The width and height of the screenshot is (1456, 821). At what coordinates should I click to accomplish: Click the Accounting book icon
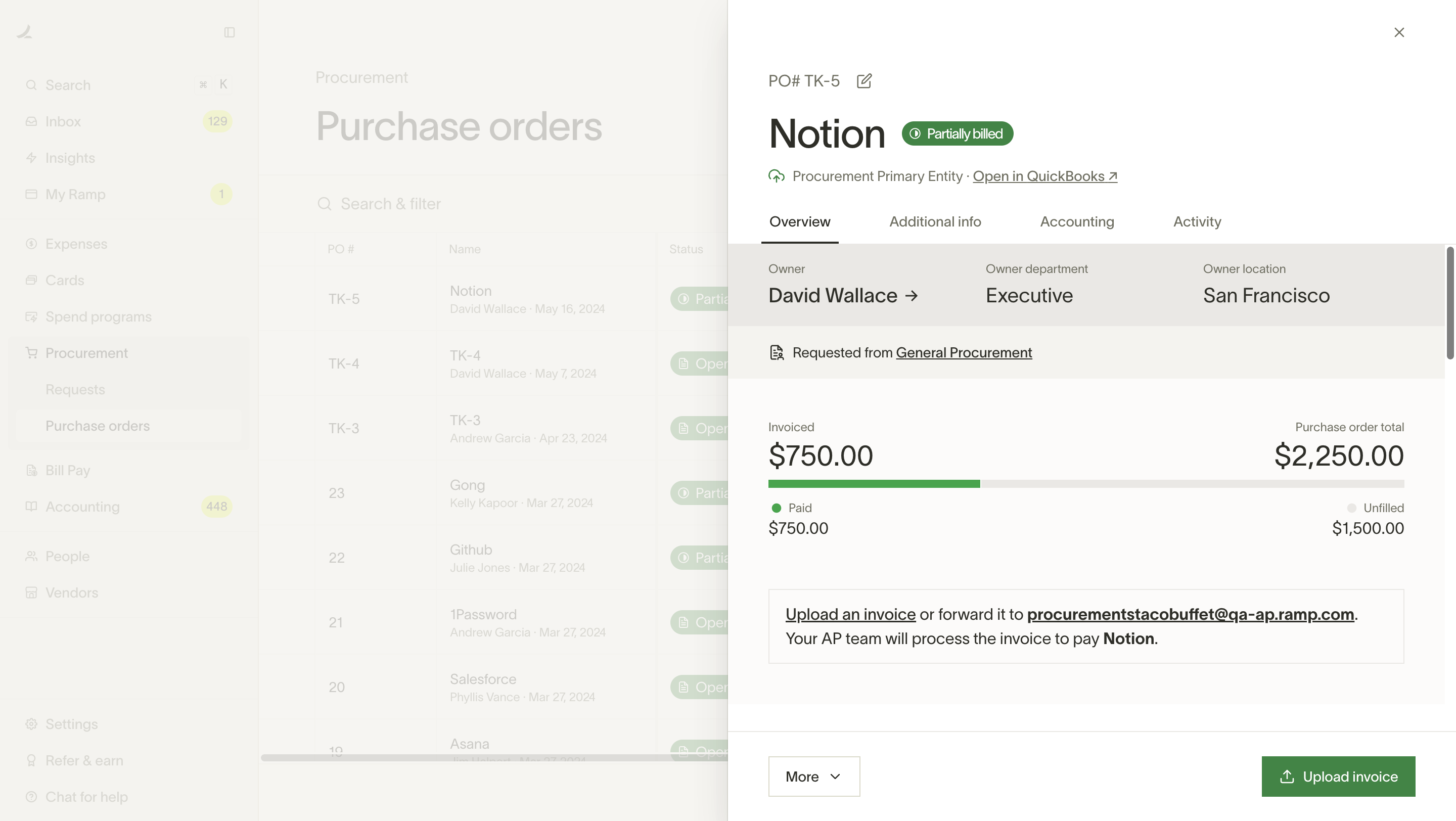32,506
